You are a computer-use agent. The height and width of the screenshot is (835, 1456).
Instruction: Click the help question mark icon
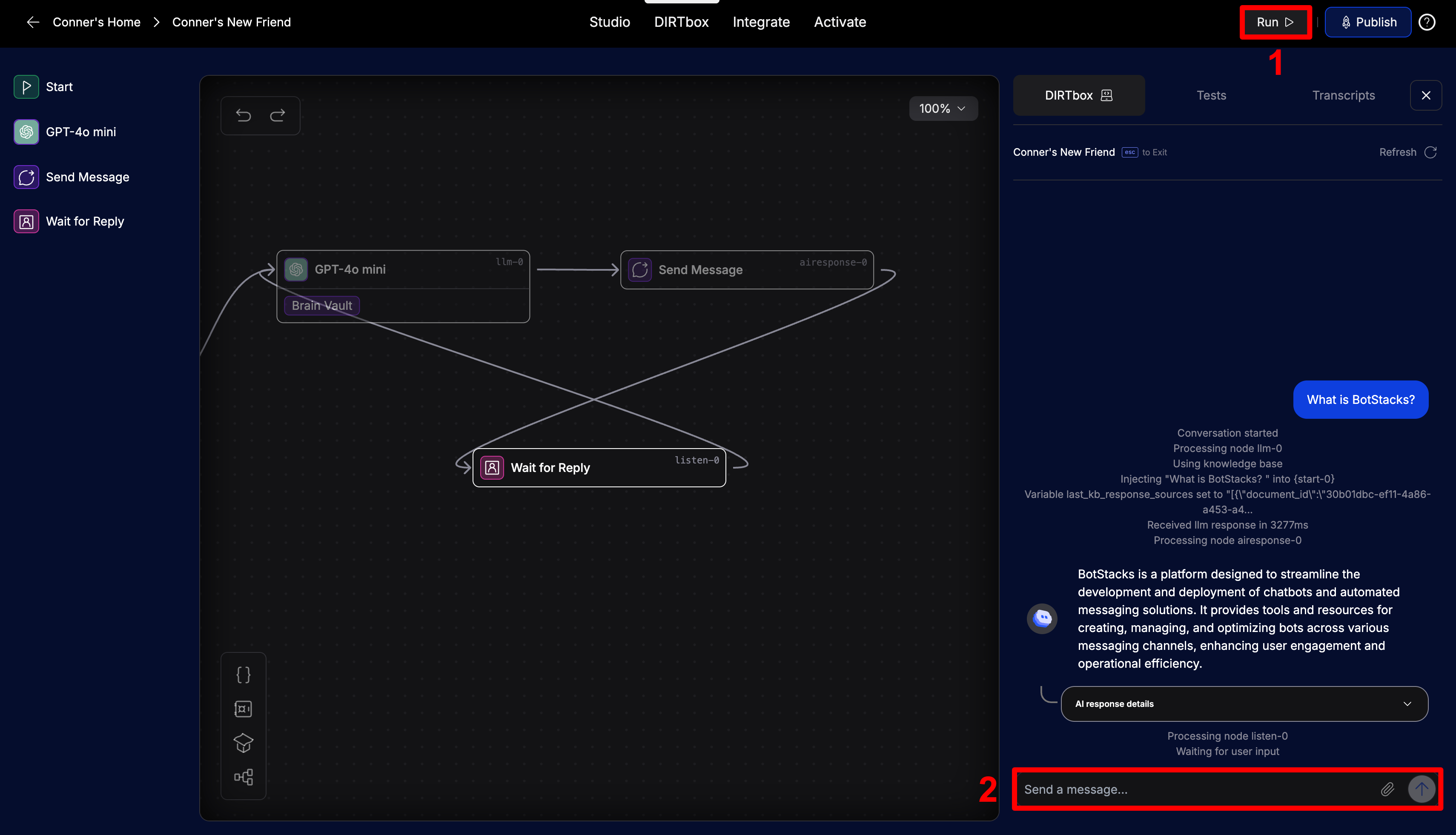tap(1427, 22)
